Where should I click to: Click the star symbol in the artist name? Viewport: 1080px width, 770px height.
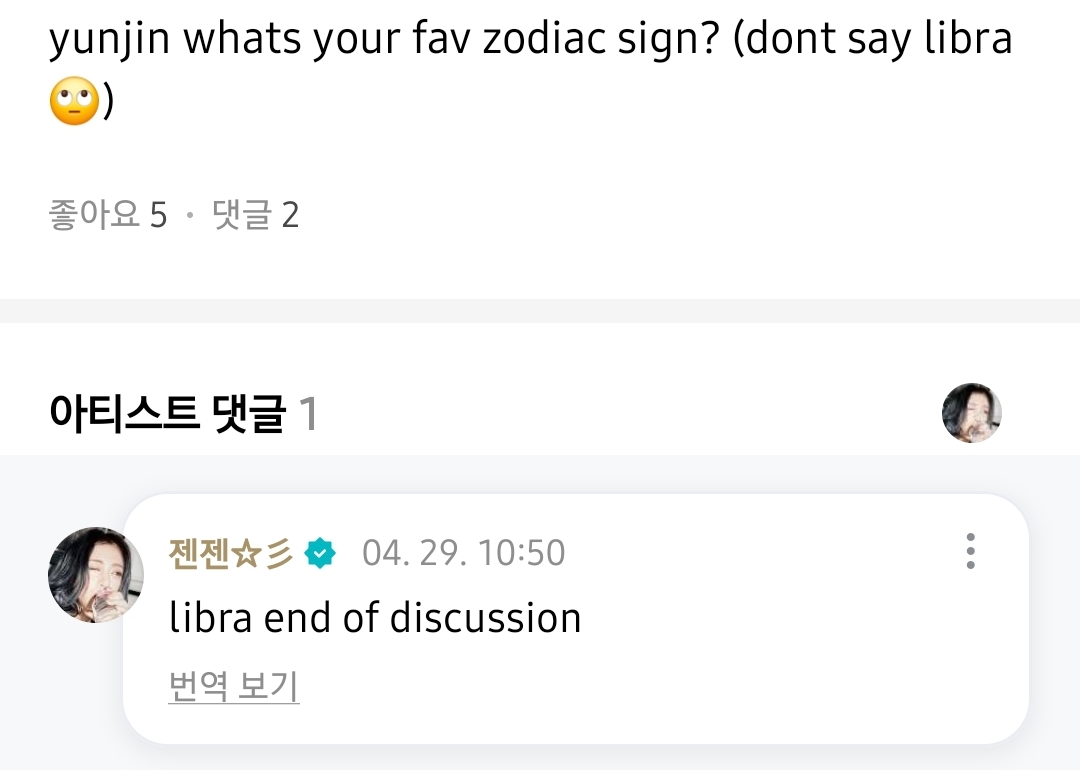click(247, 553)
